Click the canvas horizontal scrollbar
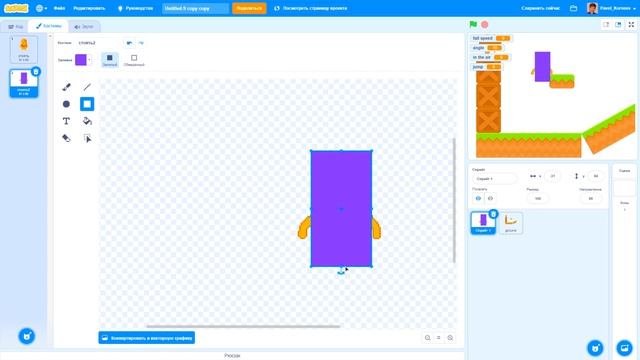 coord(243,327)
